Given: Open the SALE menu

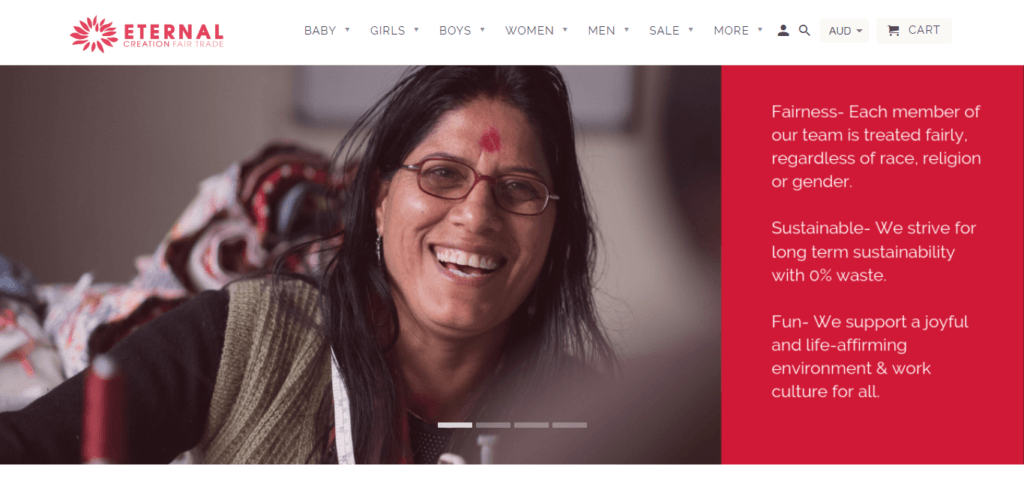Looking at the screenshot, I should [671, 30].
